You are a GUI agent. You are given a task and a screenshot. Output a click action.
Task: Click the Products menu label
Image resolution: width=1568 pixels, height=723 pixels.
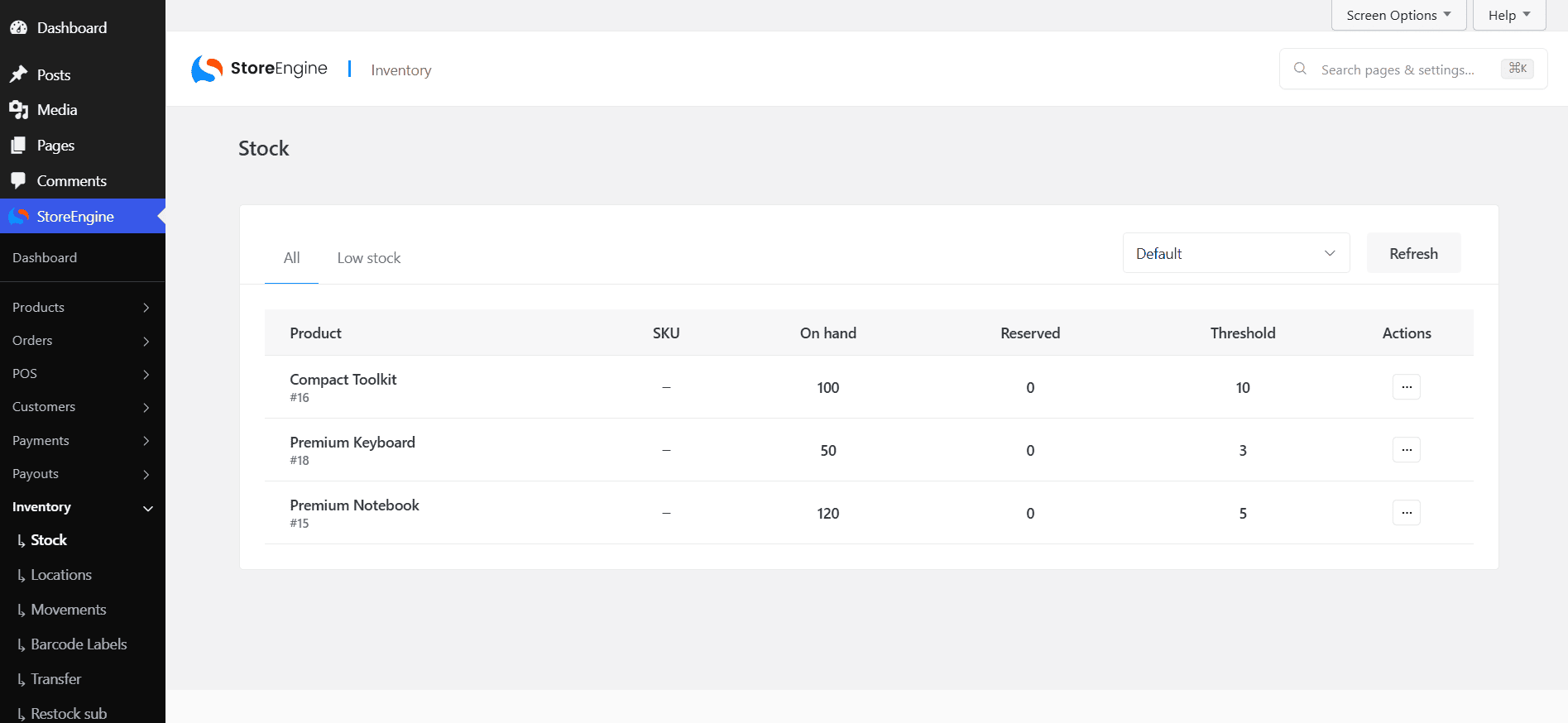(x=38, y=308)
